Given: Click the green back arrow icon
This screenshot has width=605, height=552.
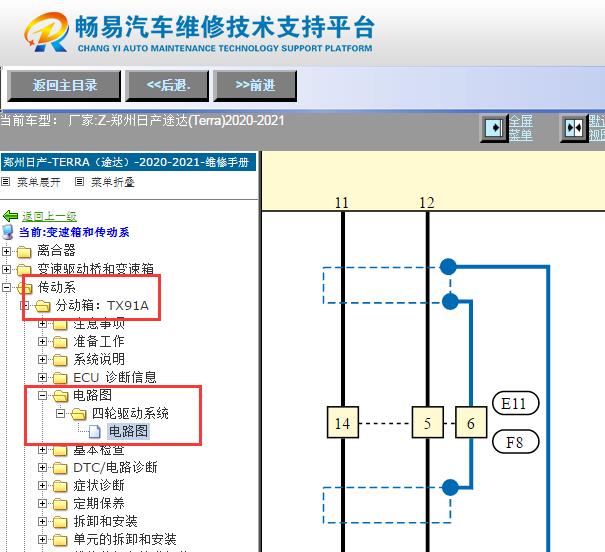Looking at the screenshot, I should pos(10,216).
